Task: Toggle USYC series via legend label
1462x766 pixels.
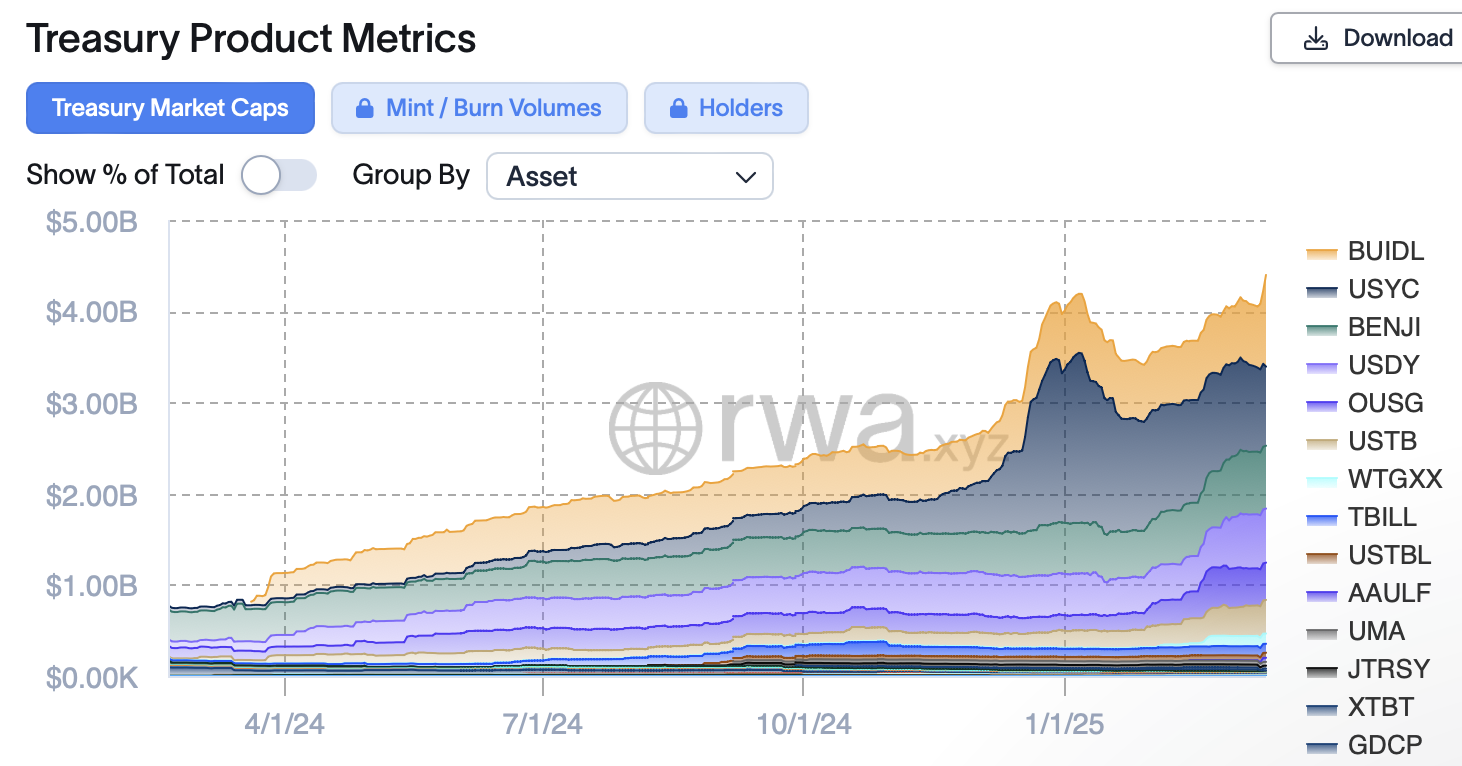Action: (x=1384, y=289)
